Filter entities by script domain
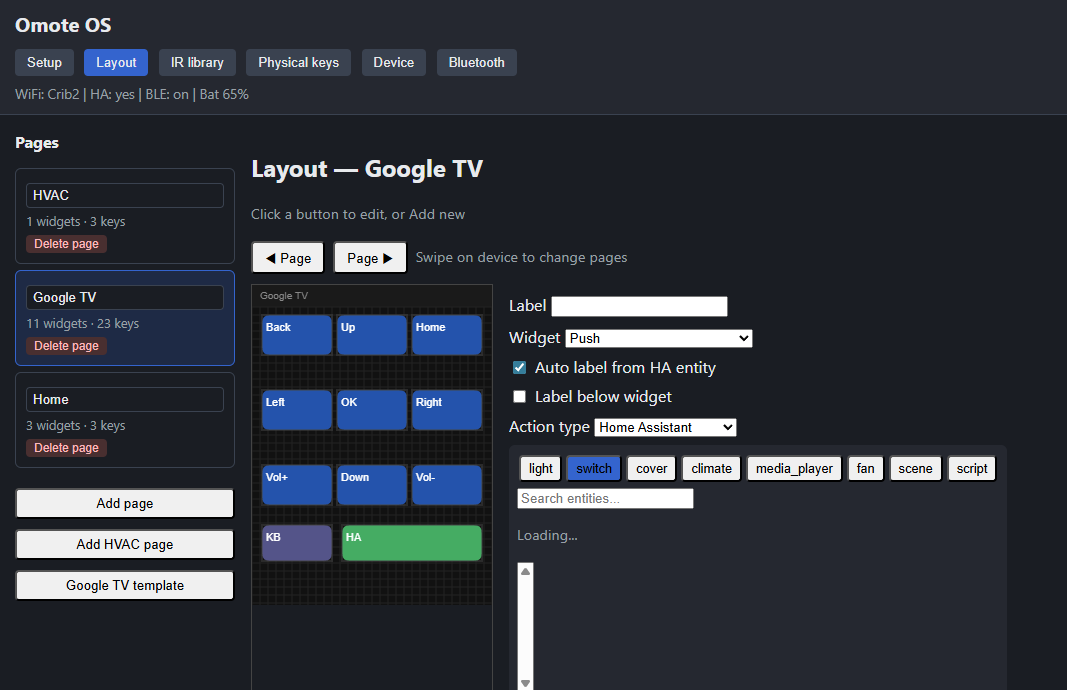The height and width of the screenshot is (690, 1067). (972, 468)
